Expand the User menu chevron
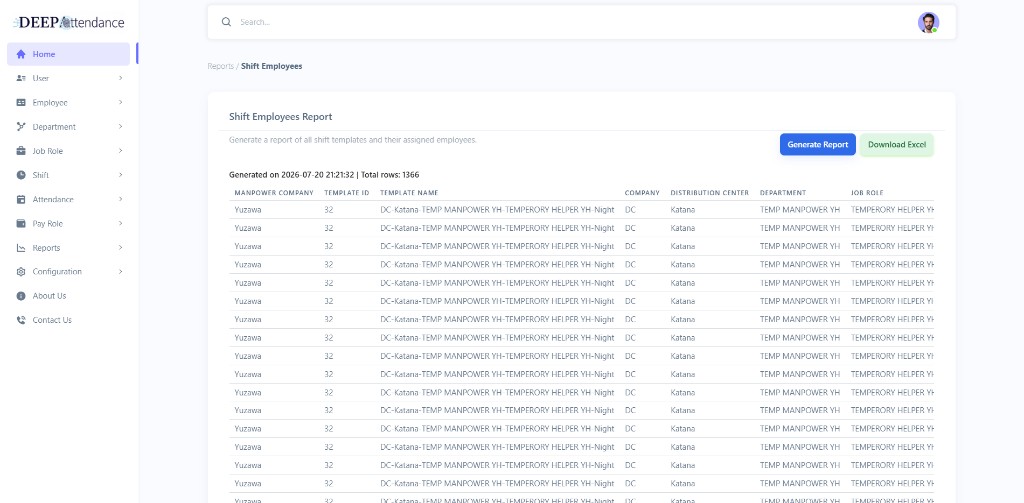This screenshot has height=503, width=1024. pyautogui.click(x=121, y=78)
